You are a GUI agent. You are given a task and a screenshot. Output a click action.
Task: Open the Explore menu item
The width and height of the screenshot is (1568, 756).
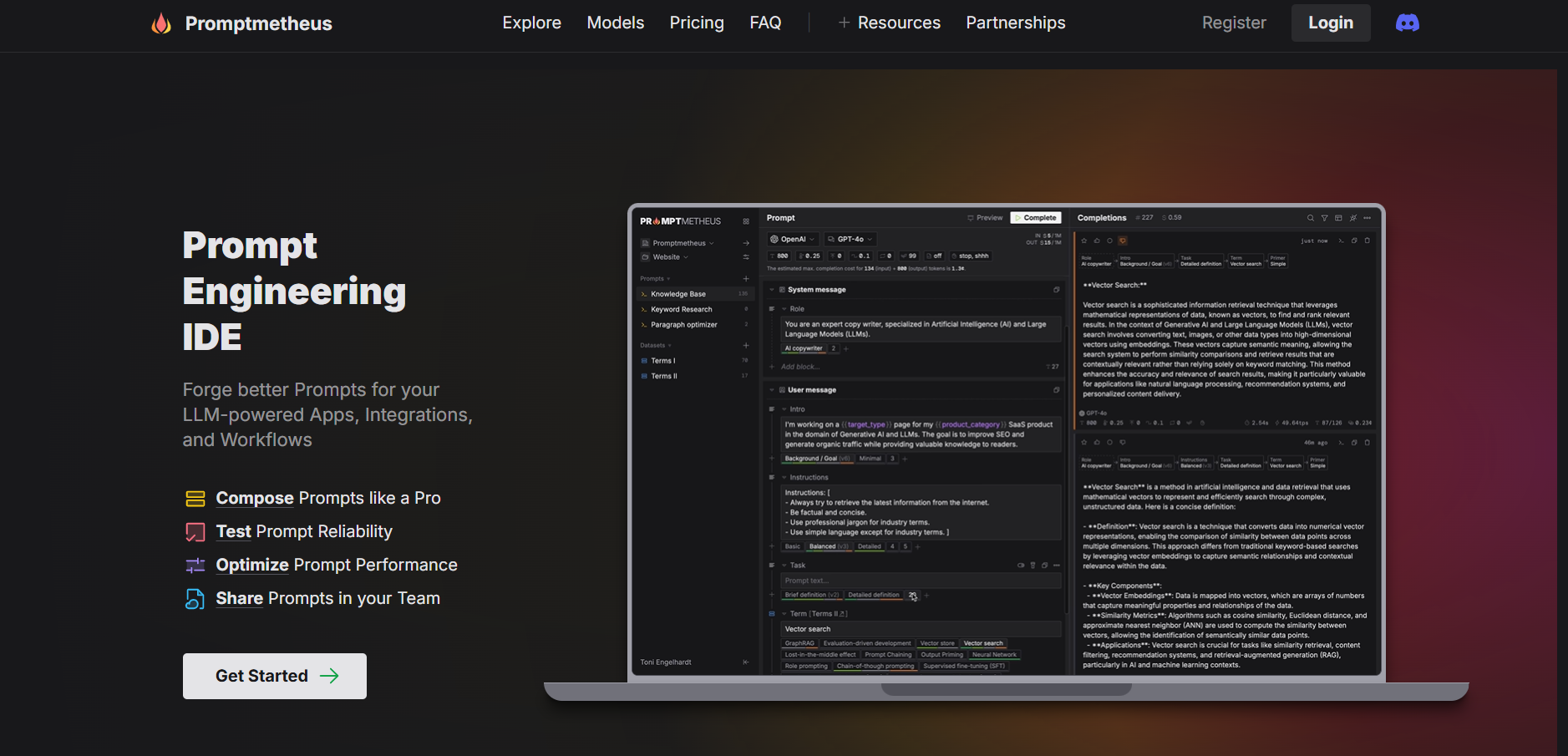click(x=532, y=23)
